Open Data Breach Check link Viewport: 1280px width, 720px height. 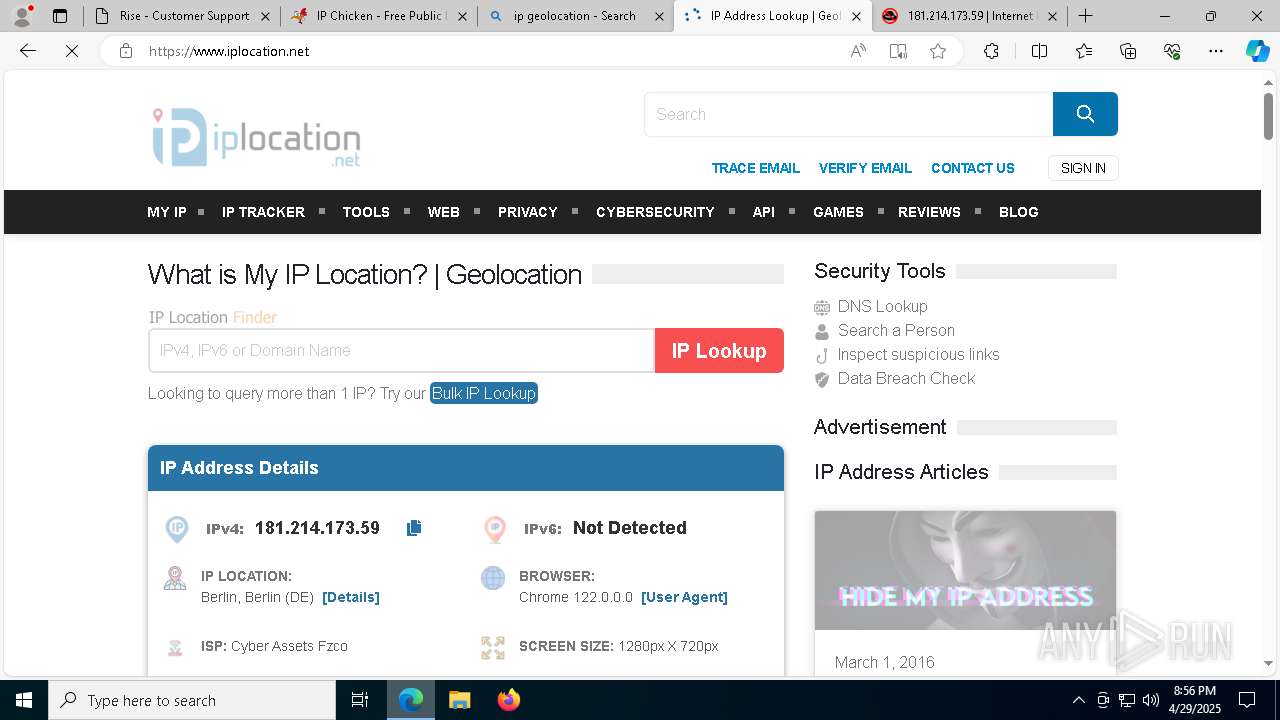(x=906, y=378)
